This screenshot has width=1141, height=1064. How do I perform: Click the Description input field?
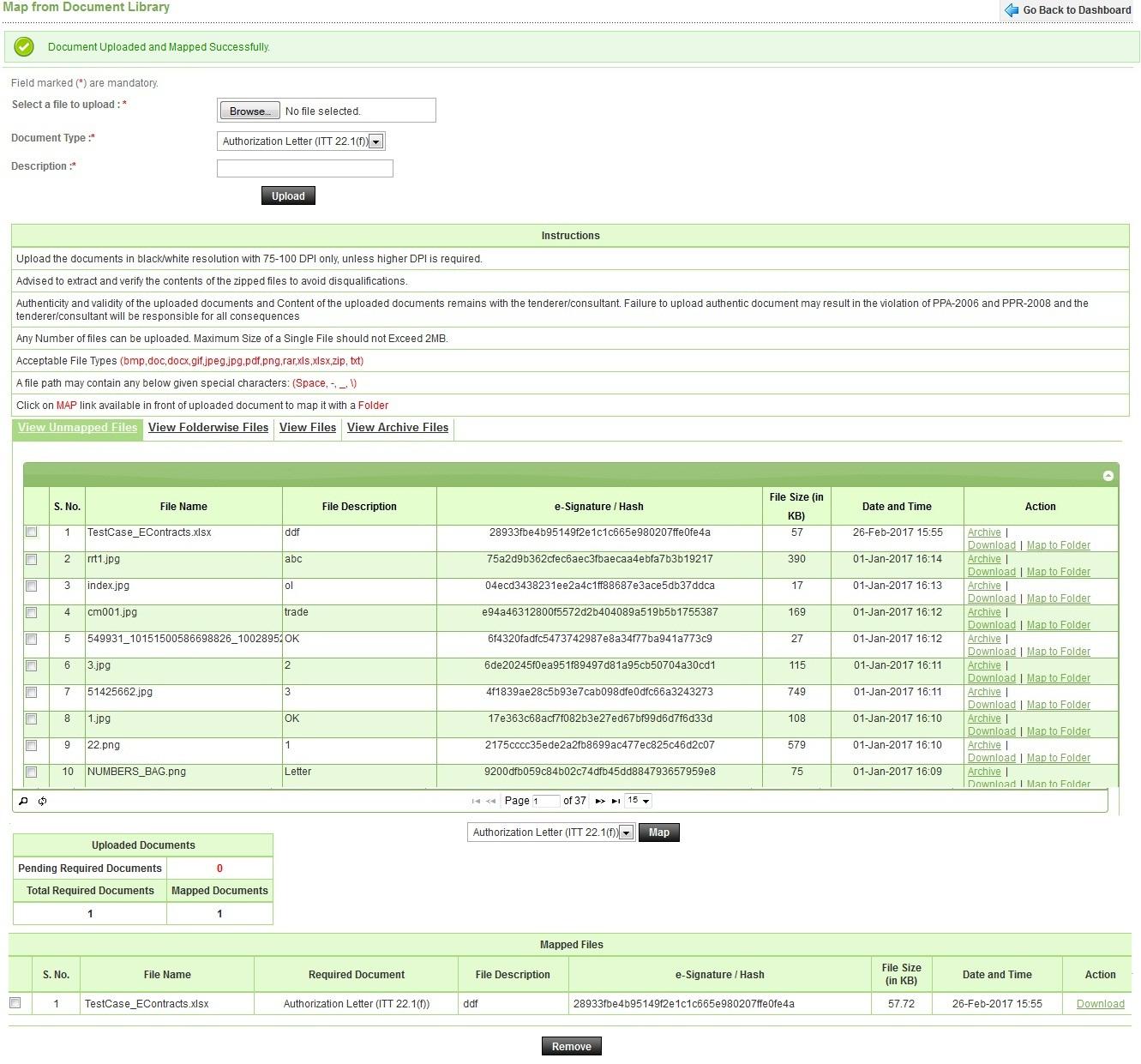[305, 168]
